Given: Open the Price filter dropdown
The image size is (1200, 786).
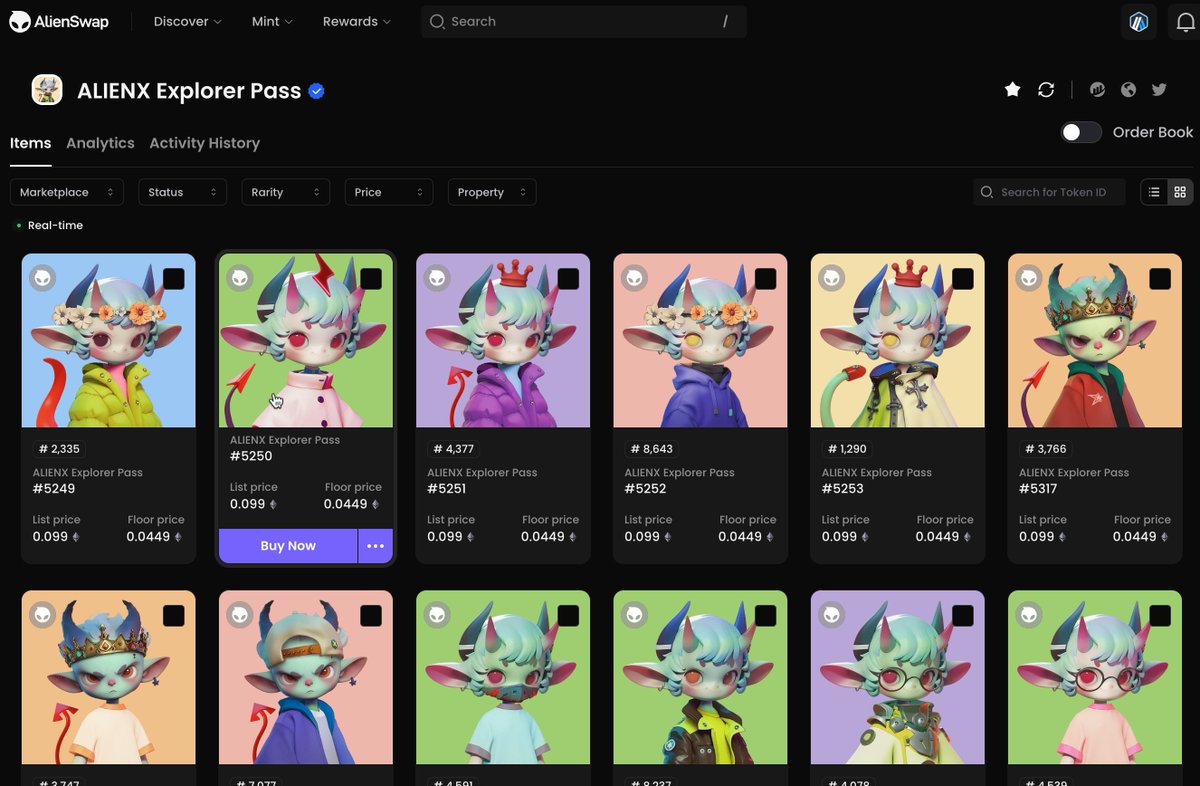Looking at the screenshot, I should [389, 192].
